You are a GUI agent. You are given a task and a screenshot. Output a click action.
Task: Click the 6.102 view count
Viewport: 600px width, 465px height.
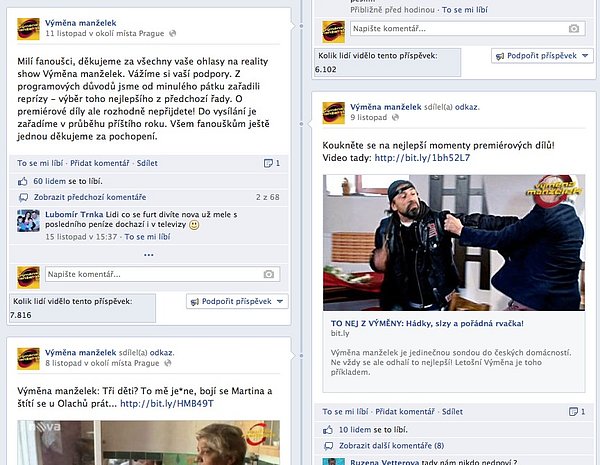tap(326, 70)
